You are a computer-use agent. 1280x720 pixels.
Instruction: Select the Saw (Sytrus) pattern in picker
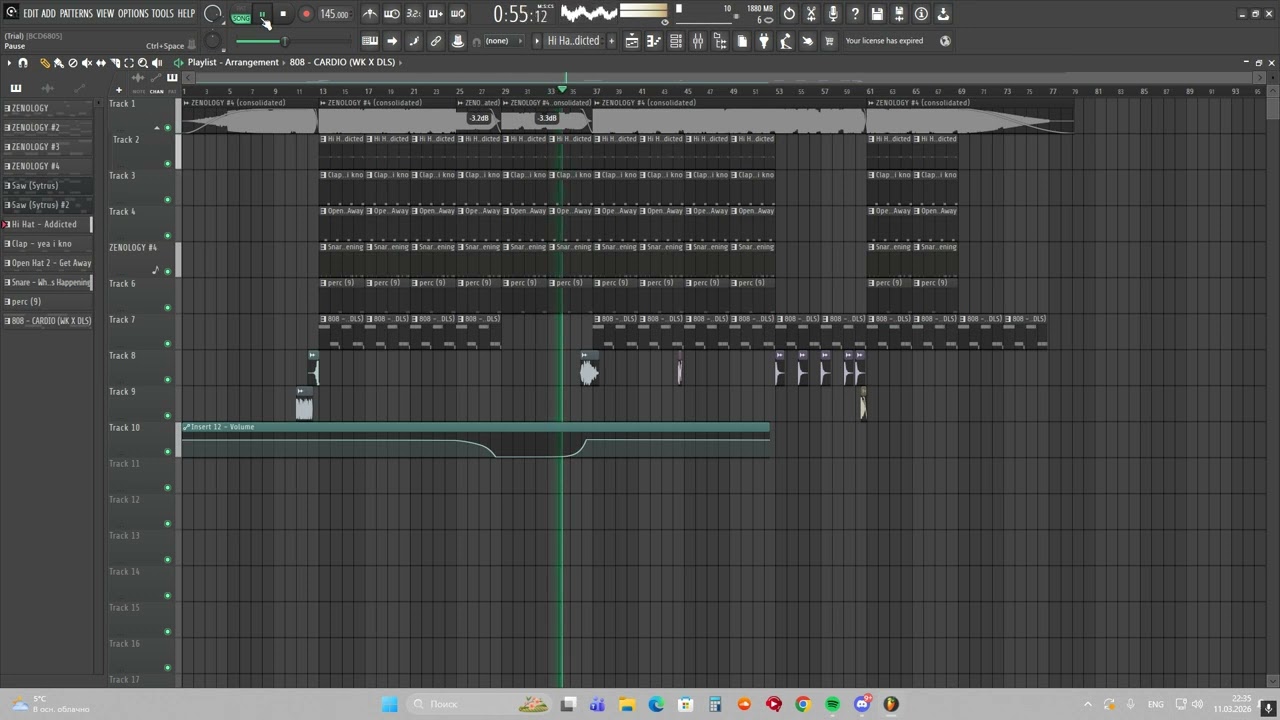(47, 186)
